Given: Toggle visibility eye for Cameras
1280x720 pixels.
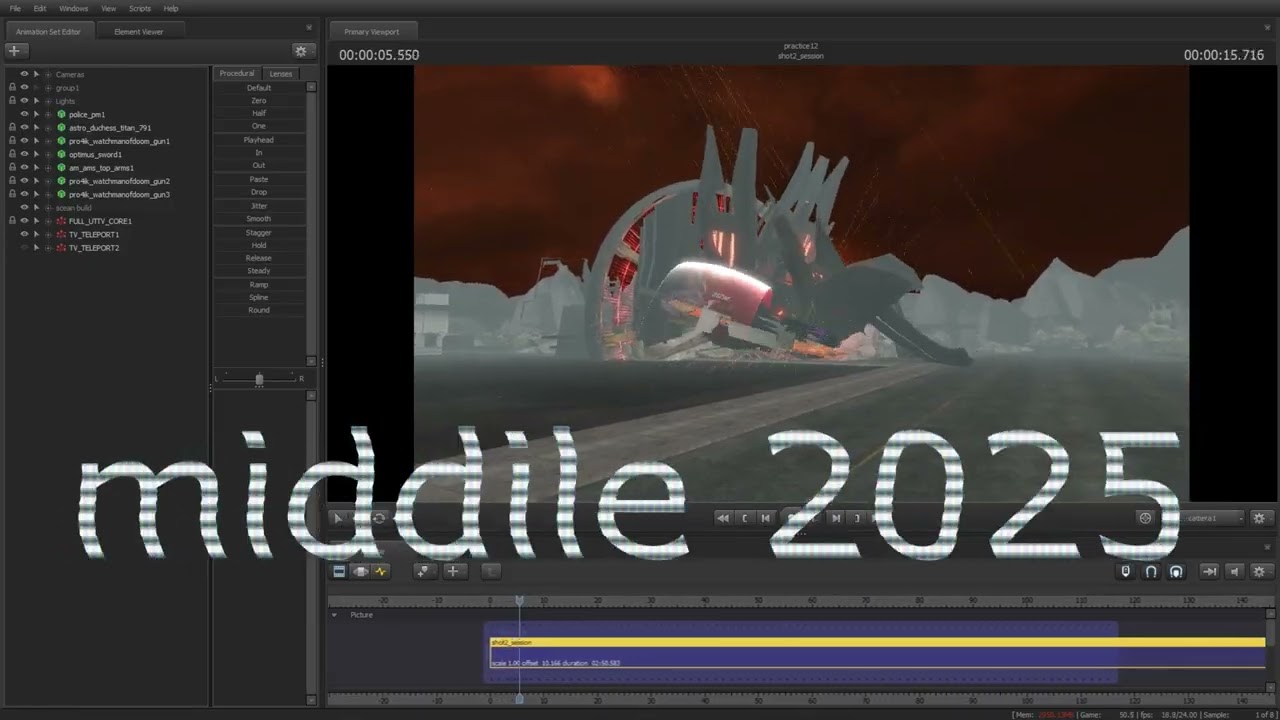Looking at the screenshot, I should pos(24,75).
